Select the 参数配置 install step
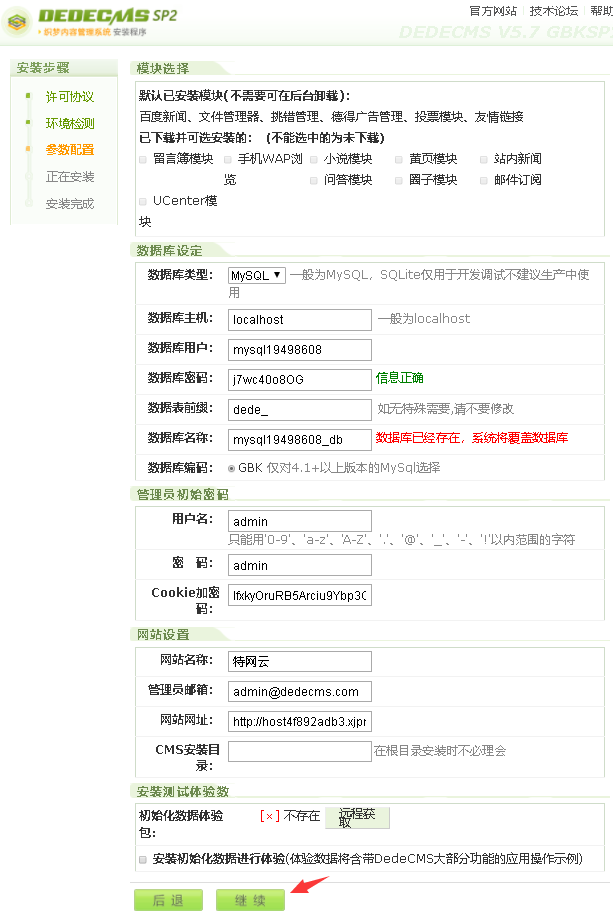 (x=70, y=150)
